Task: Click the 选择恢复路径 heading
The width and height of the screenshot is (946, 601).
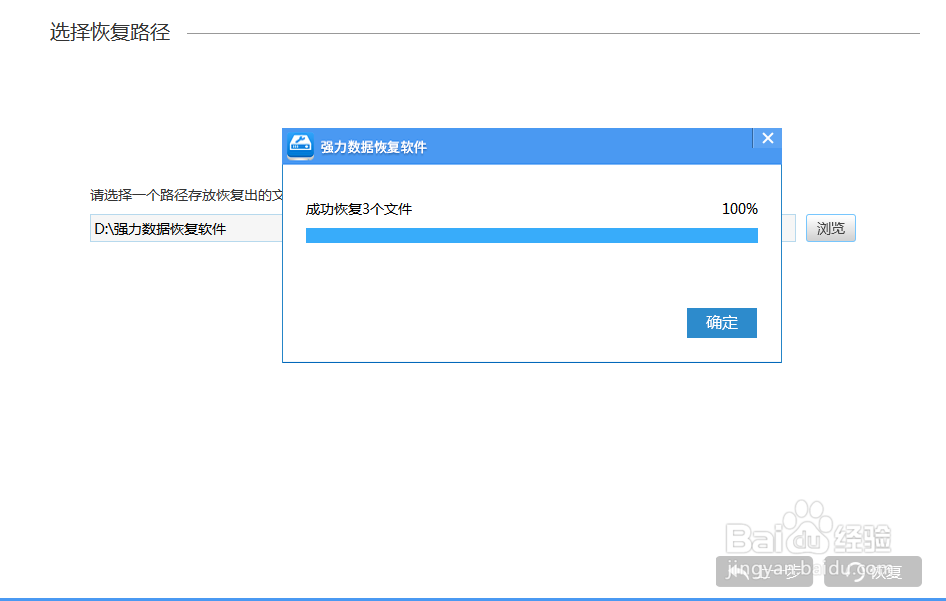Action: [x=110, y=32]
